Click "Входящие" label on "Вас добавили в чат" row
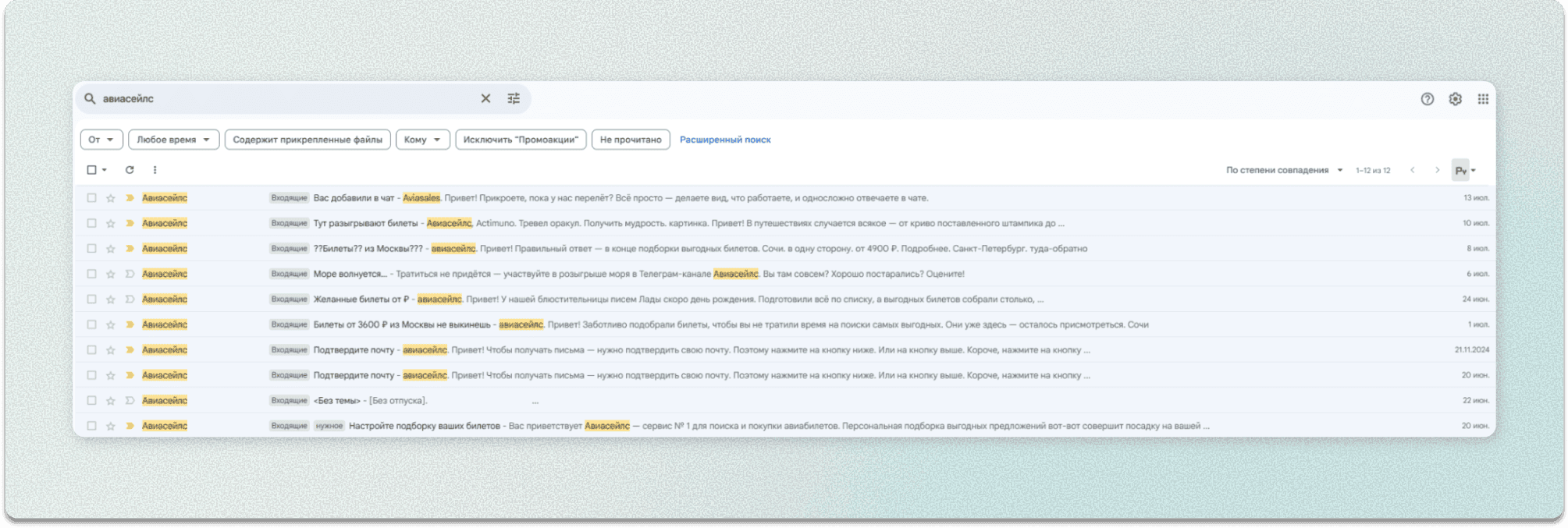The width and height of the screenshot is (1568, 528). [289, 198]
